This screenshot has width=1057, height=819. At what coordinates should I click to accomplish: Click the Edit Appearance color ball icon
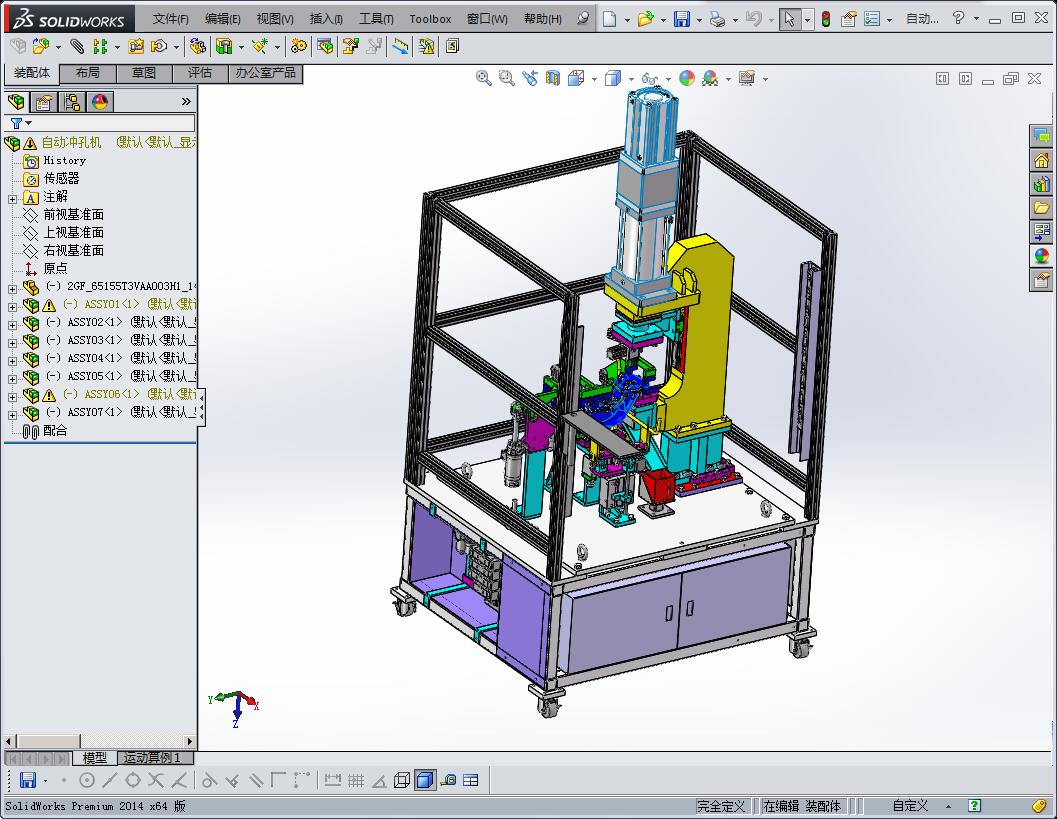coord(687,78)
